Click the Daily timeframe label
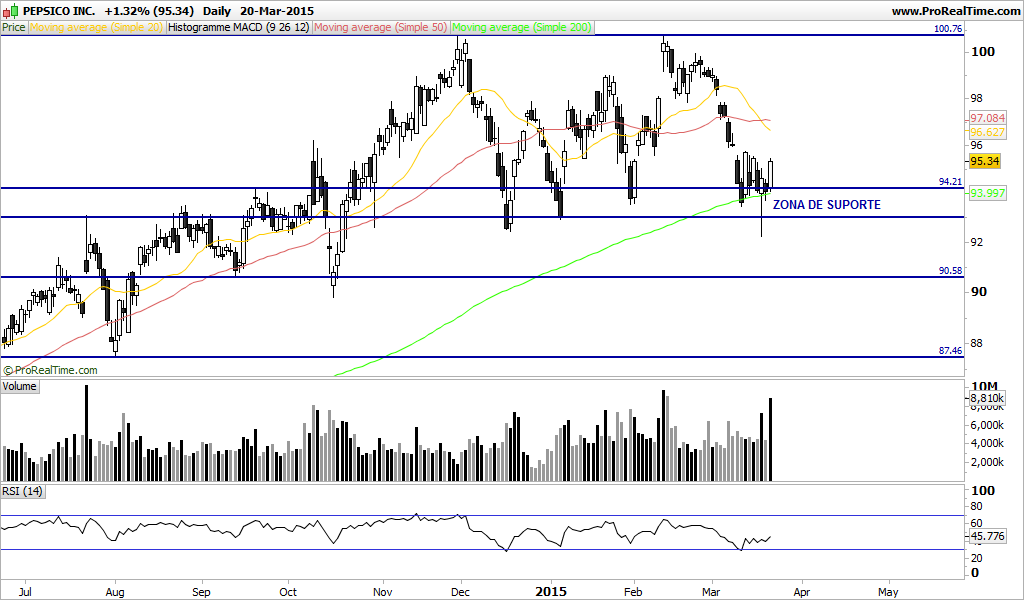The height and width of the screenshot is (600, 1024). pyautogui.click(x=217, y=11)
